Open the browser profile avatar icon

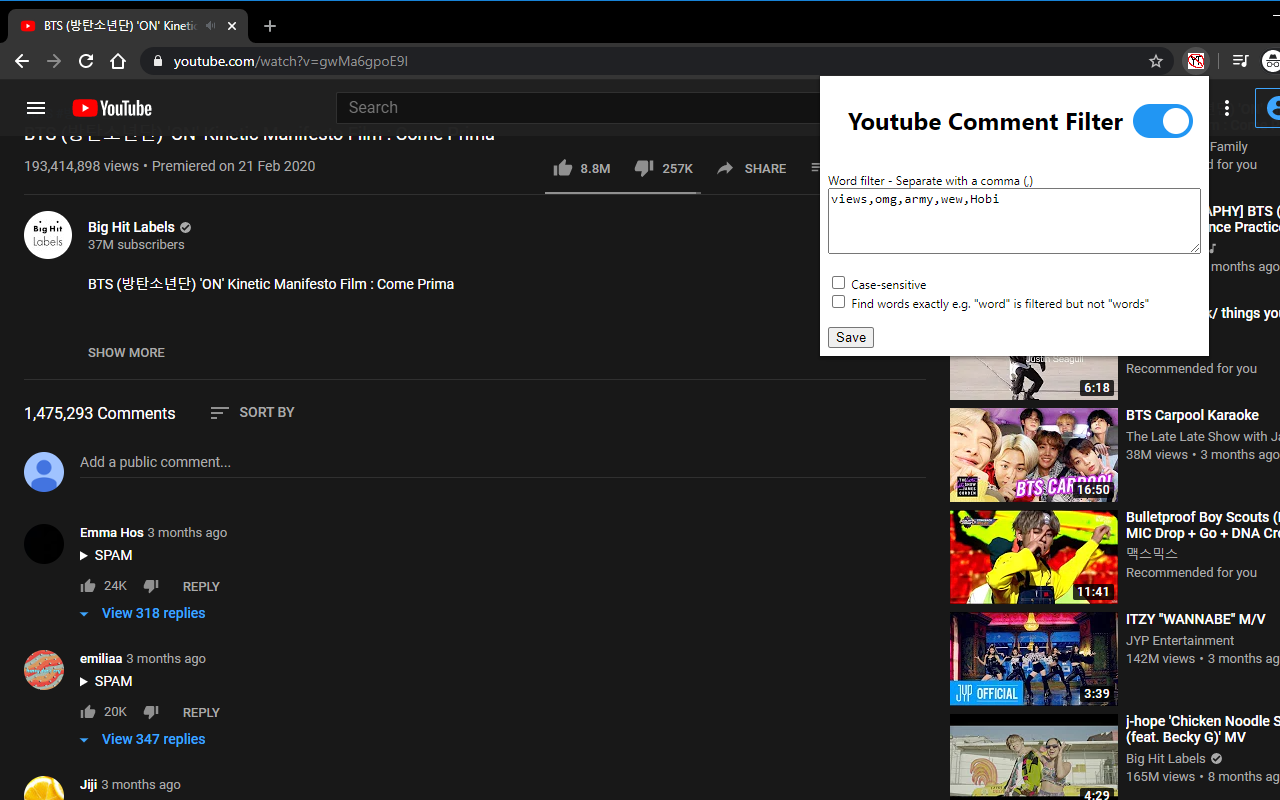(x=1272, y=61)
